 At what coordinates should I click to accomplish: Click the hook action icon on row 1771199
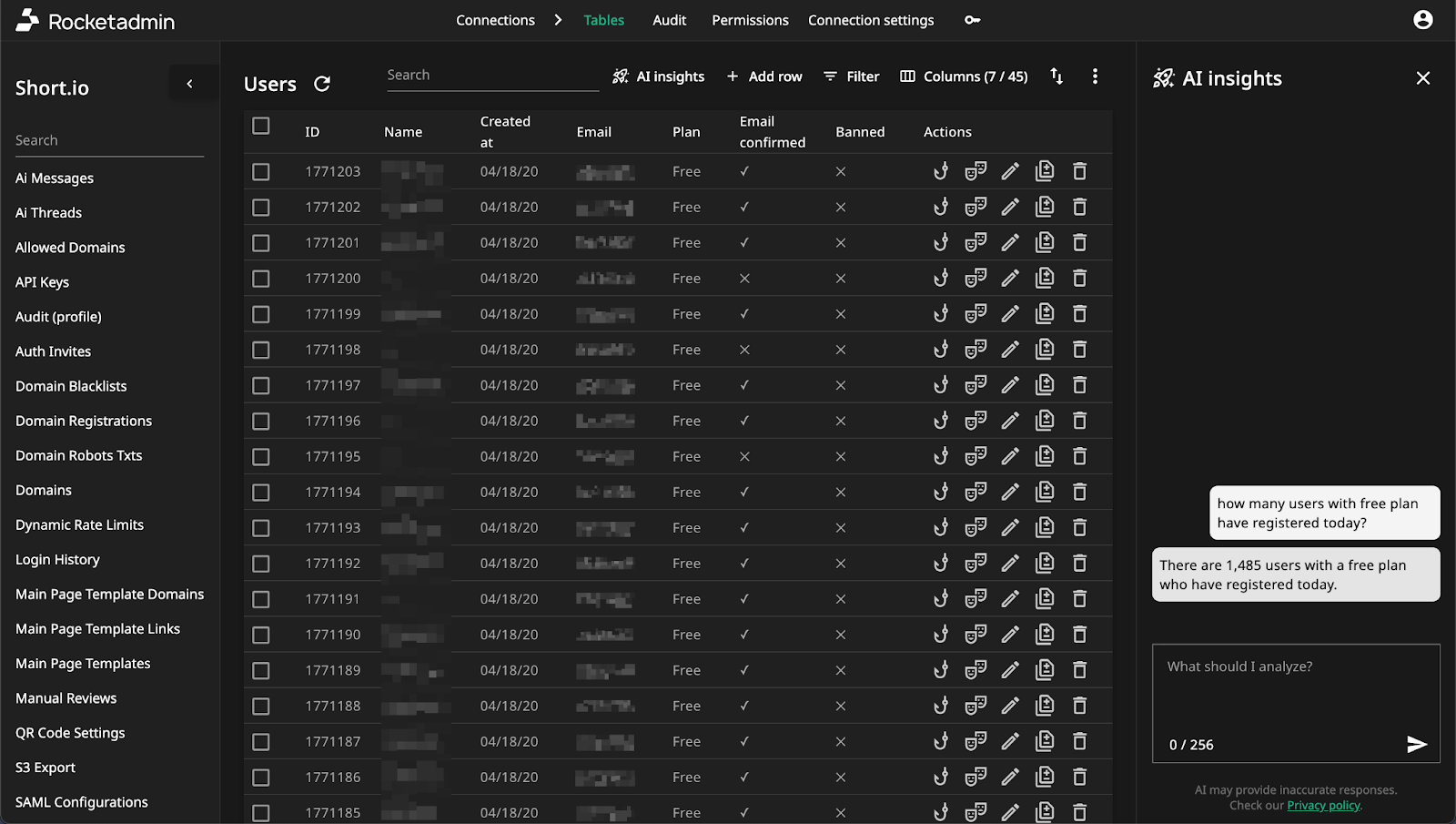(940, 313)
